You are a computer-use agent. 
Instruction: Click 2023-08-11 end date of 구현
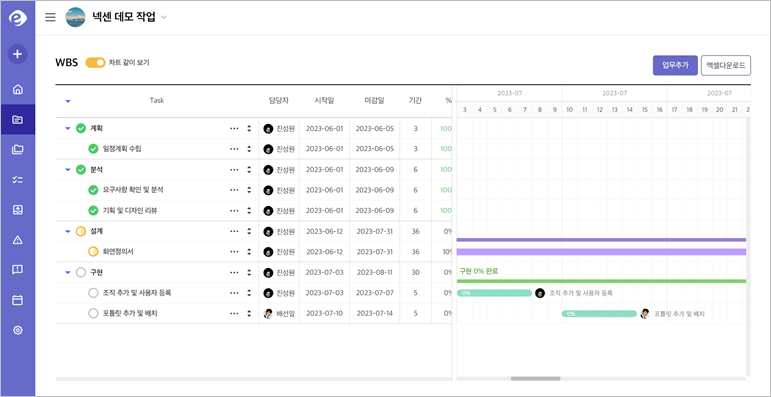tap(375, 273)
